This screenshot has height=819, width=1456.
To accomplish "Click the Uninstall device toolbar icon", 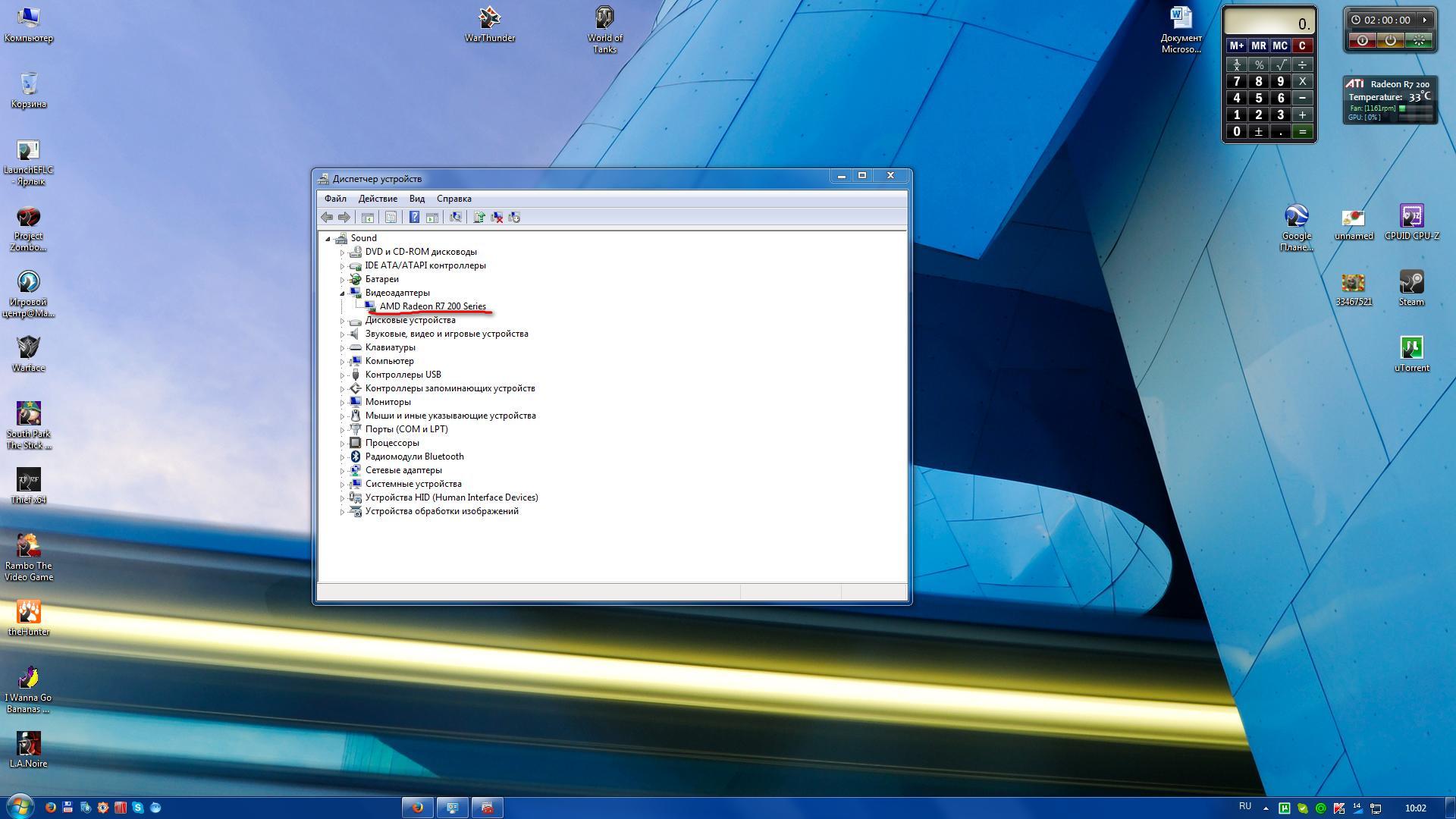I will [x=497, y=218].
